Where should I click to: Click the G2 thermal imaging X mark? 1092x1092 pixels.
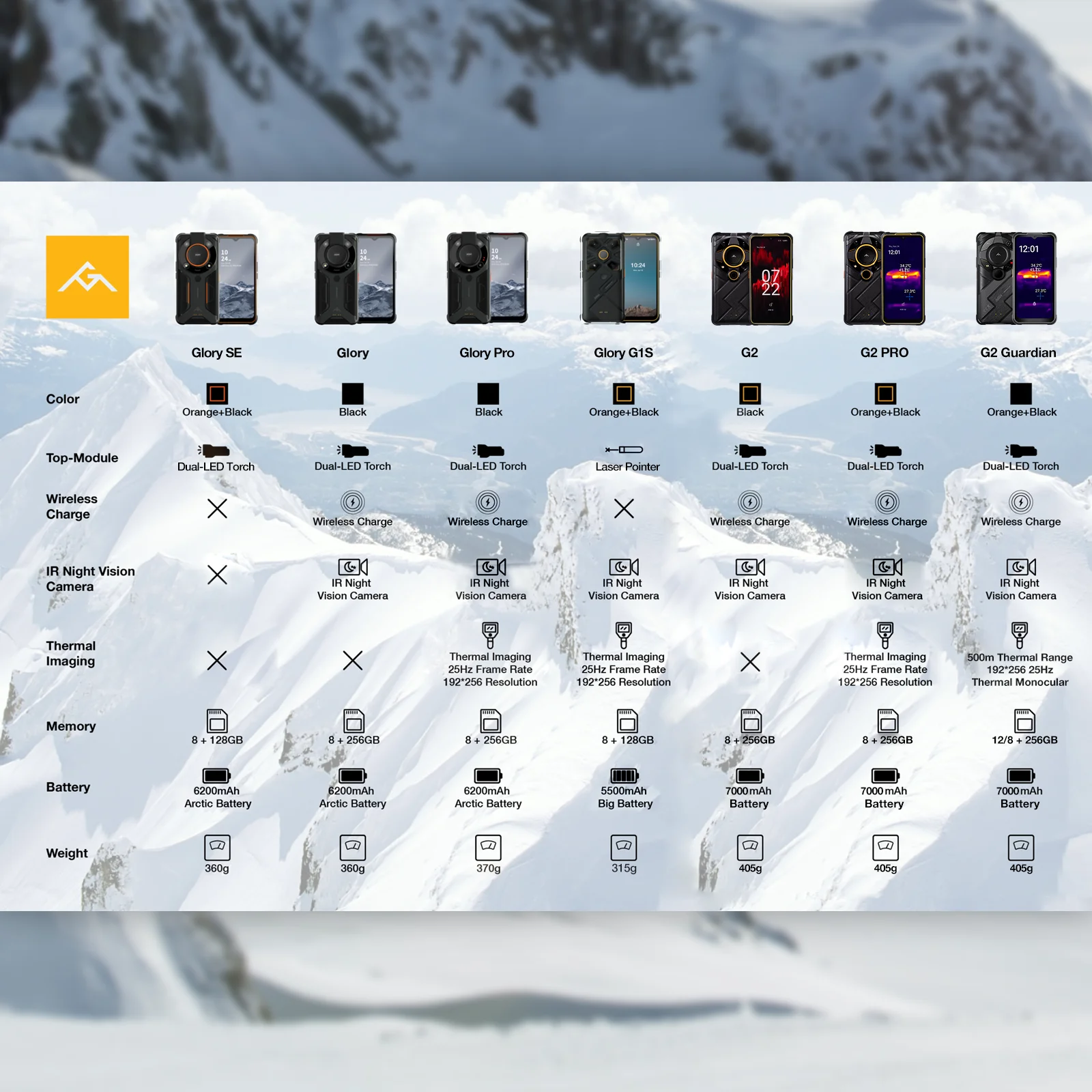click(x=750, y=661)
